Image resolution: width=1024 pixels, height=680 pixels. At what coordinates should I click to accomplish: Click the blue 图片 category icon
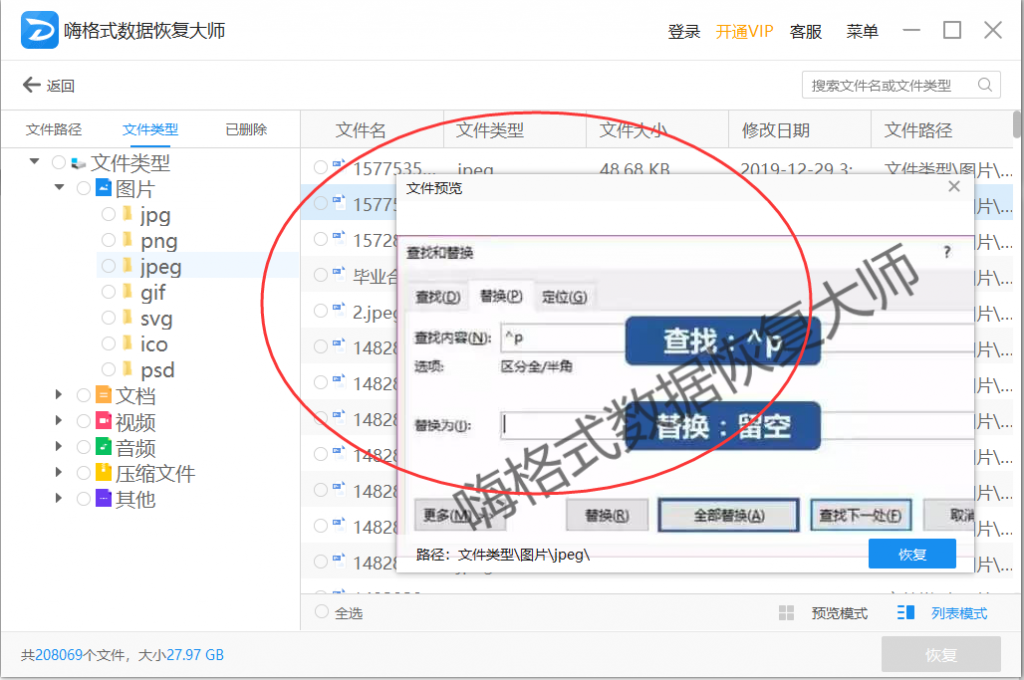(103, 187)
